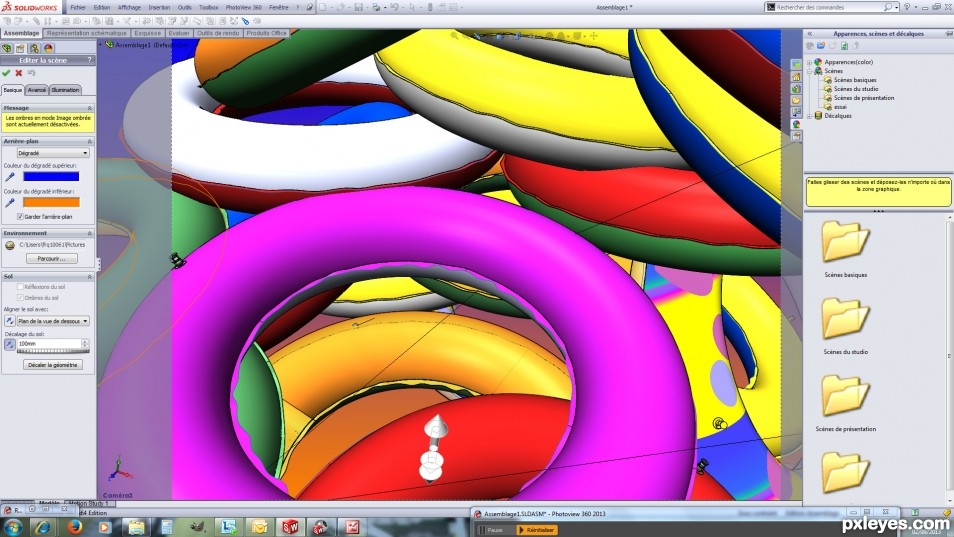Collapse the task pane with double chevron
The width and height of the screenshot is (954, 537).
click(810, 33)
